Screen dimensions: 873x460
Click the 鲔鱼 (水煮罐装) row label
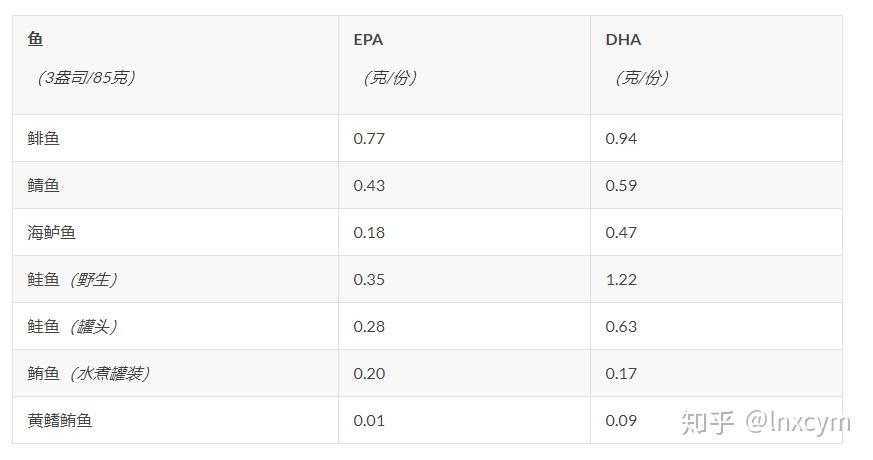click(89, 373)
